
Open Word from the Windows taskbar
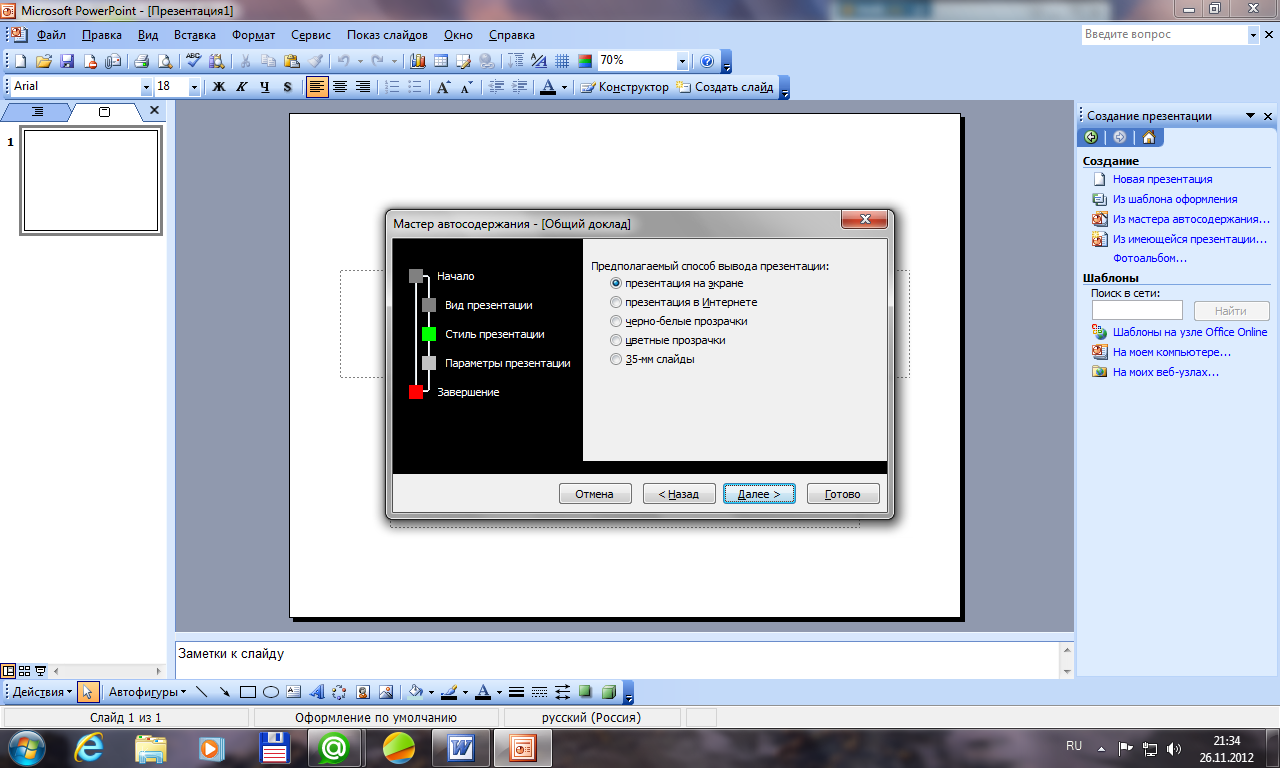point(460,747)
